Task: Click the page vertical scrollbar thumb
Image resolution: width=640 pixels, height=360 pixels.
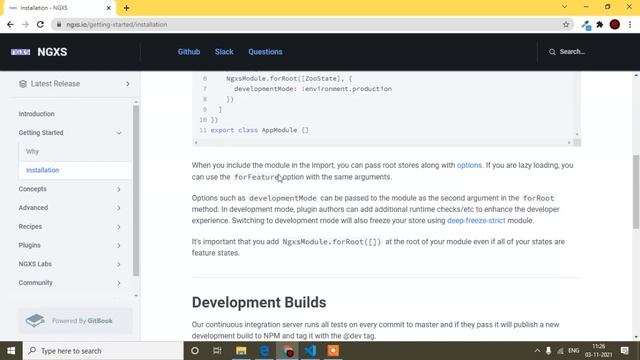Action: (x=636, y=192)
